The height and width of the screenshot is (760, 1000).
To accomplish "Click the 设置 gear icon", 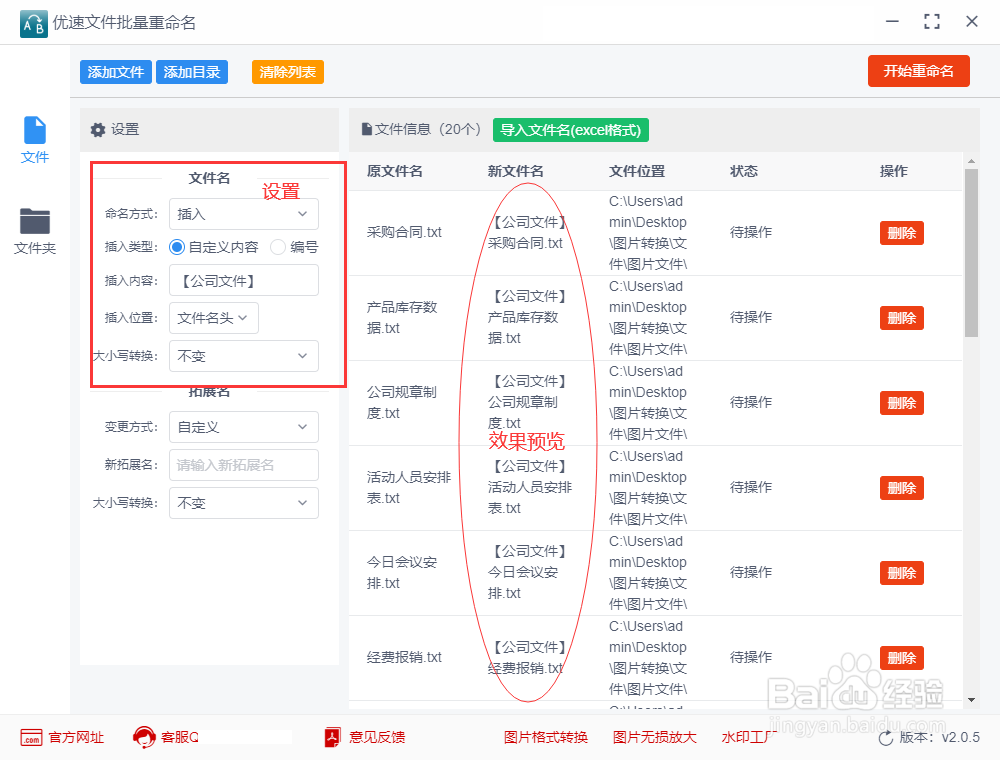I will click(98, 130).
